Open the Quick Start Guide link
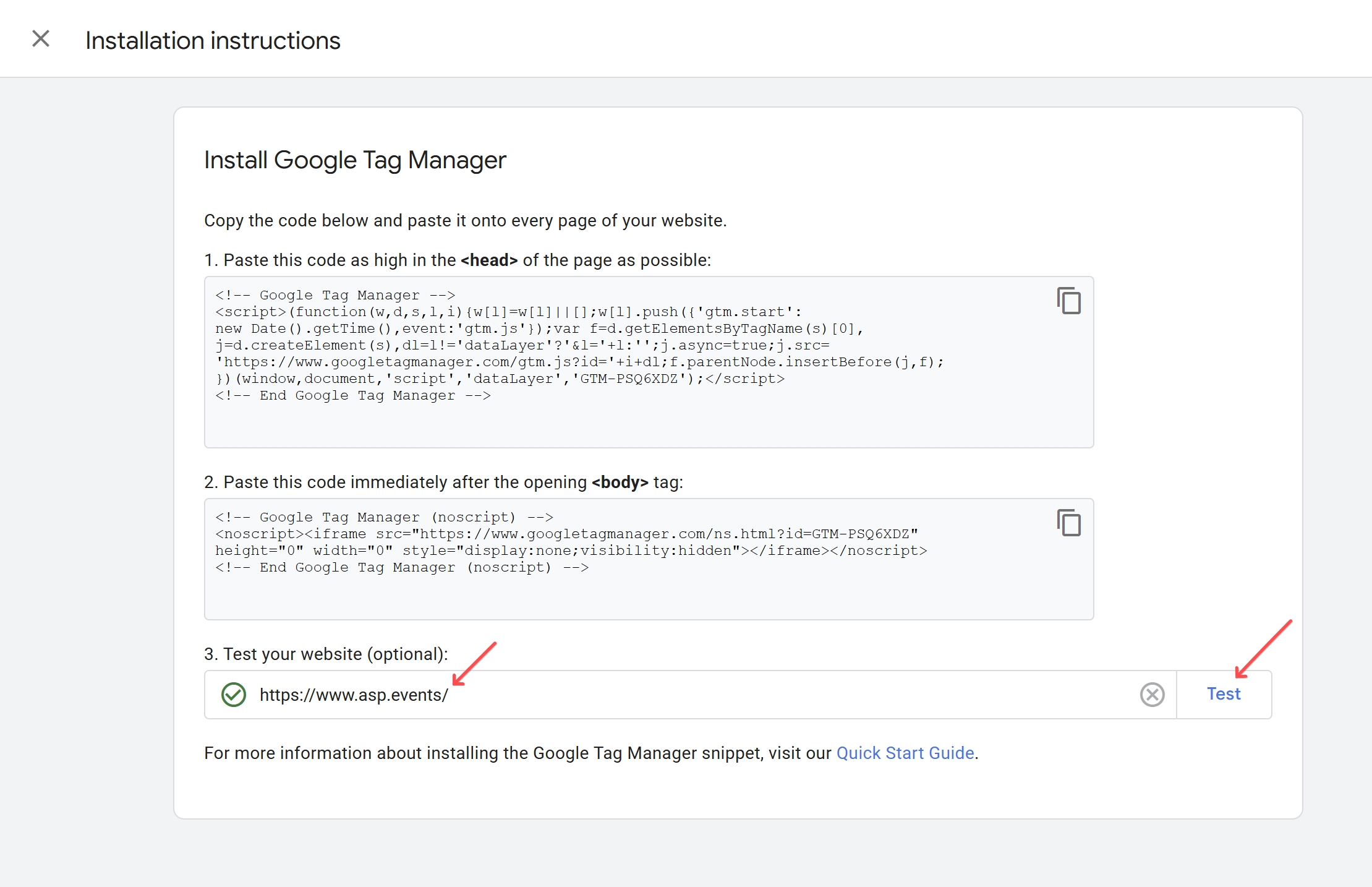This screenshot has width=1372, height=887. click(x=905, y=753)
